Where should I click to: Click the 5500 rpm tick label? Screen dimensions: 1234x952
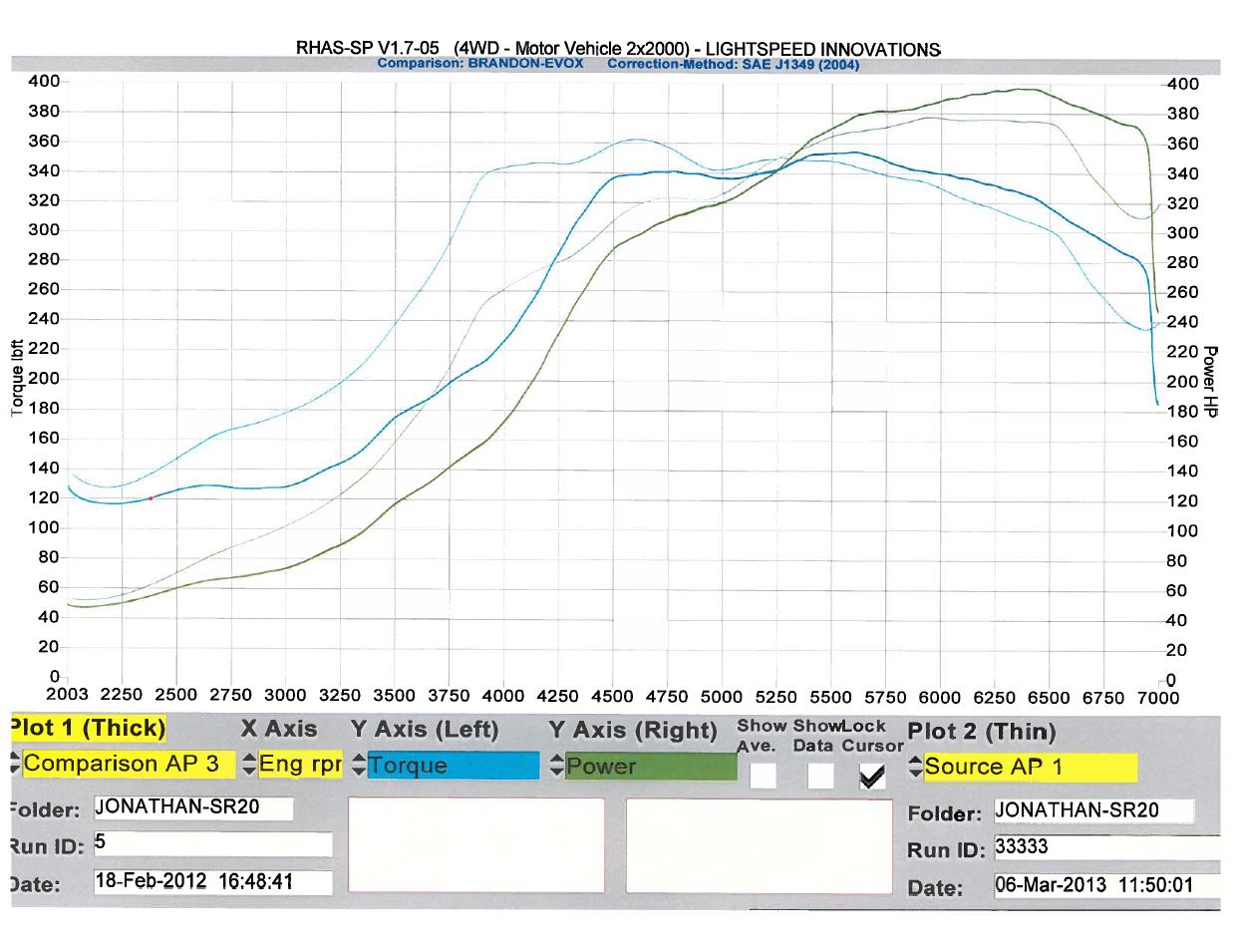click(x=830, y=697)
